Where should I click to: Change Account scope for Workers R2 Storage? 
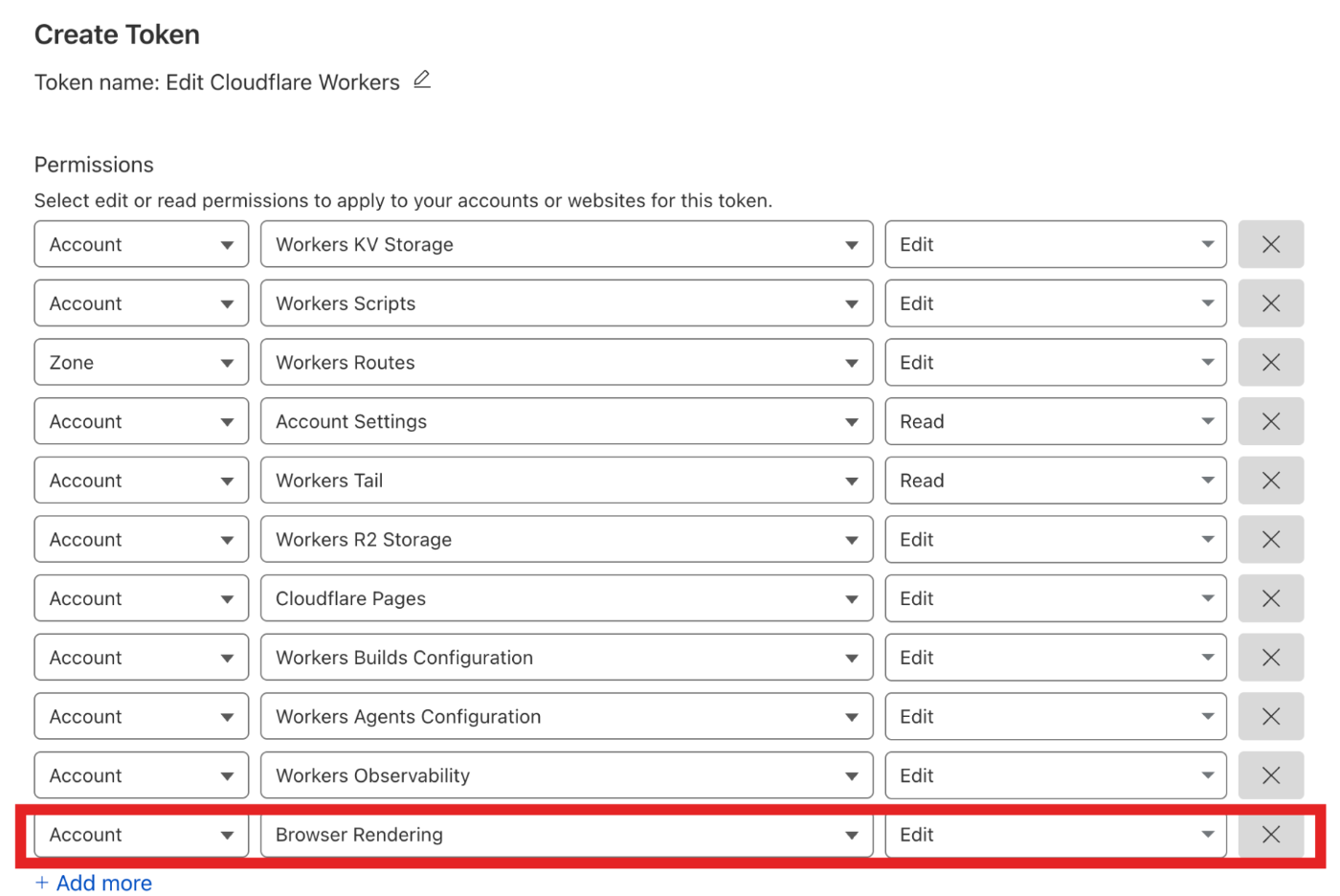[x=142, y=540]
